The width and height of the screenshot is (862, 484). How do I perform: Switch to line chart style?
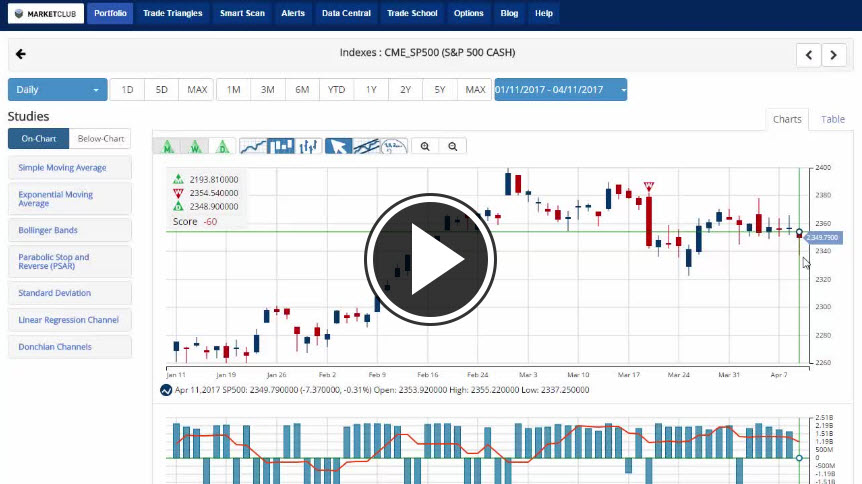pyautogui.click(x=254, y=146)
